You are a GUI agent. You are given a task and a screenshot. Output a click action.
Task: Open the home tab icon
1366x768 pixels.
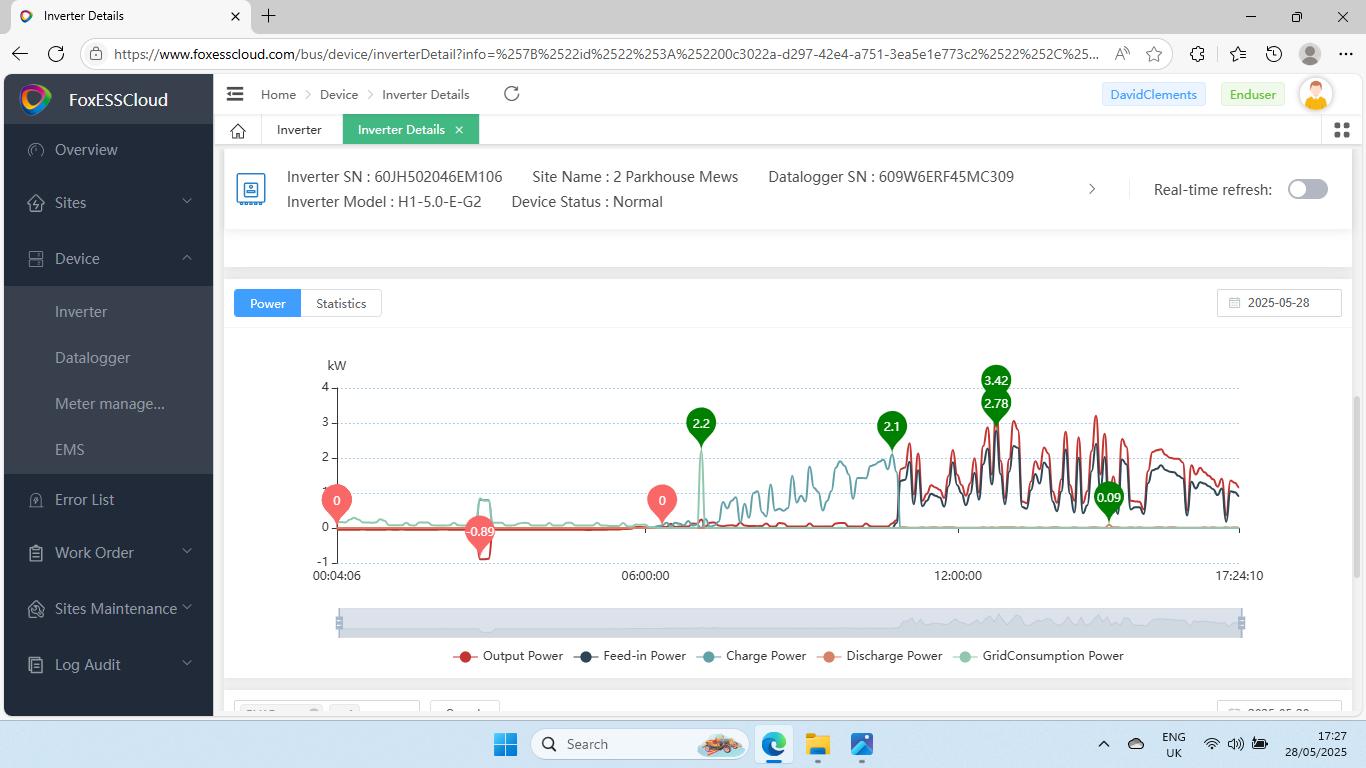(238, 130)
